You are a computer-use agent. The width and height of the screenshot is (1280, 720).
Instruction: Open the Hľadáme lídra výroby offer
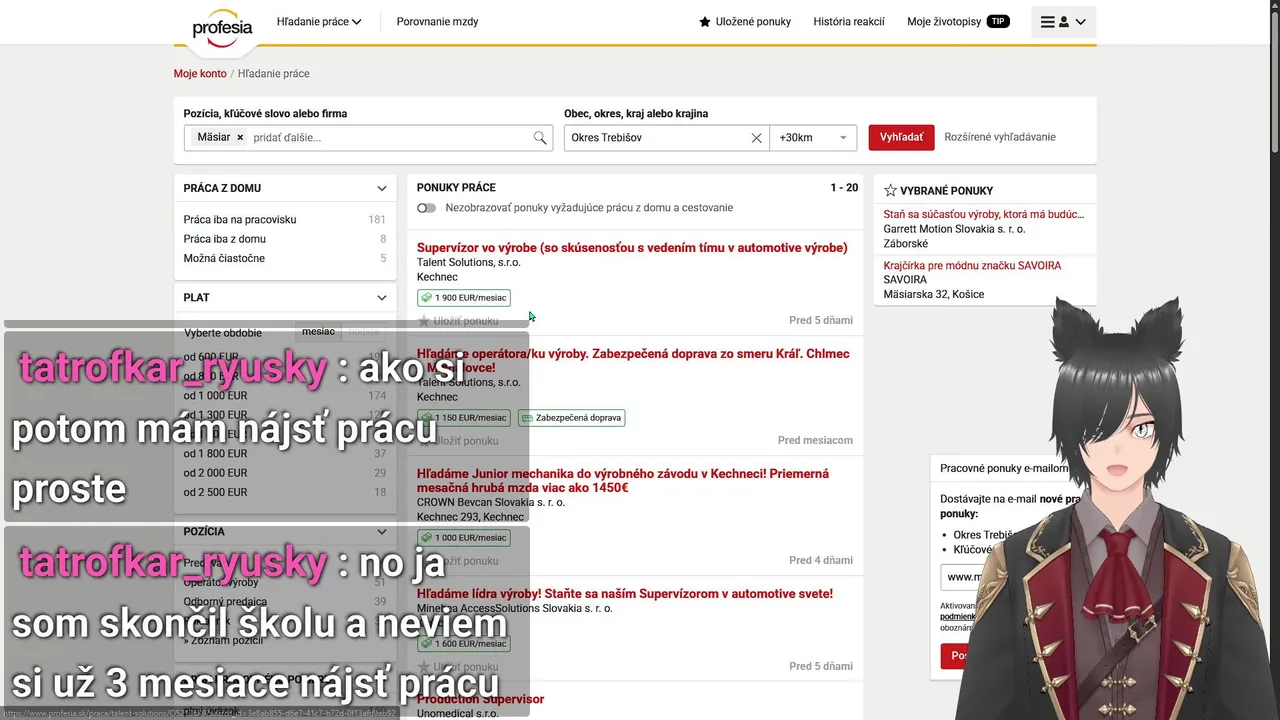(x=625, y=594)
